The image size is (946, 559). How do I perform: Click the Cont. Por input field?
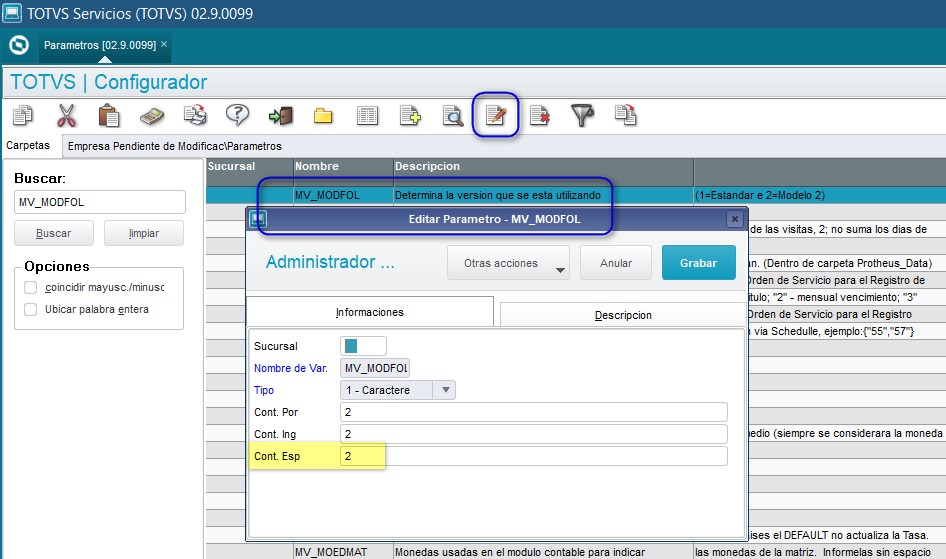point(534,412)
